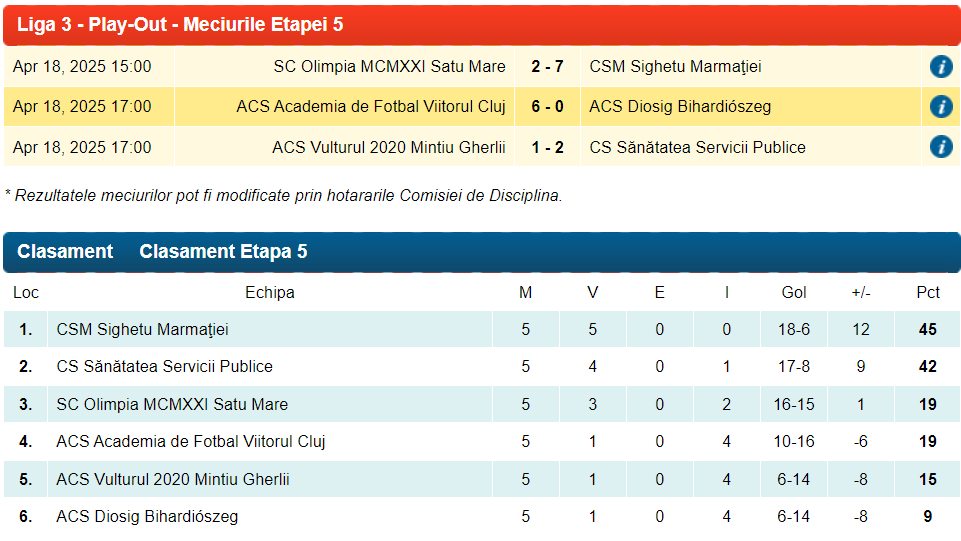Click the 6 - 0 match score

click(x=547, y=107)
